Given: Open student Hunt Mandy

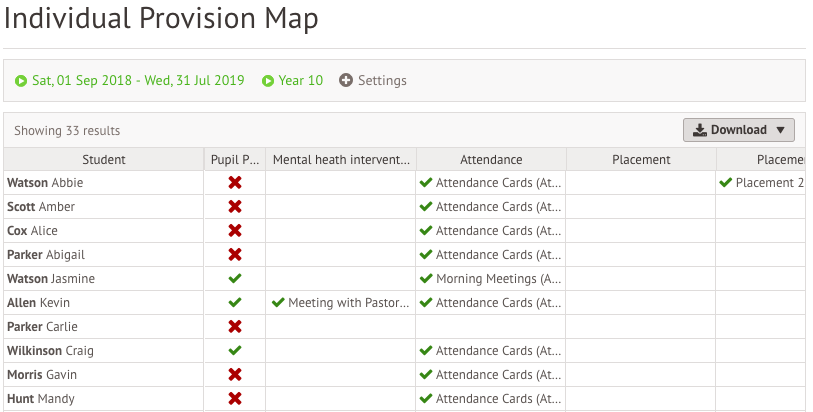Looking at the screenshot, I should pyautogui.click(x=41, y=399).
